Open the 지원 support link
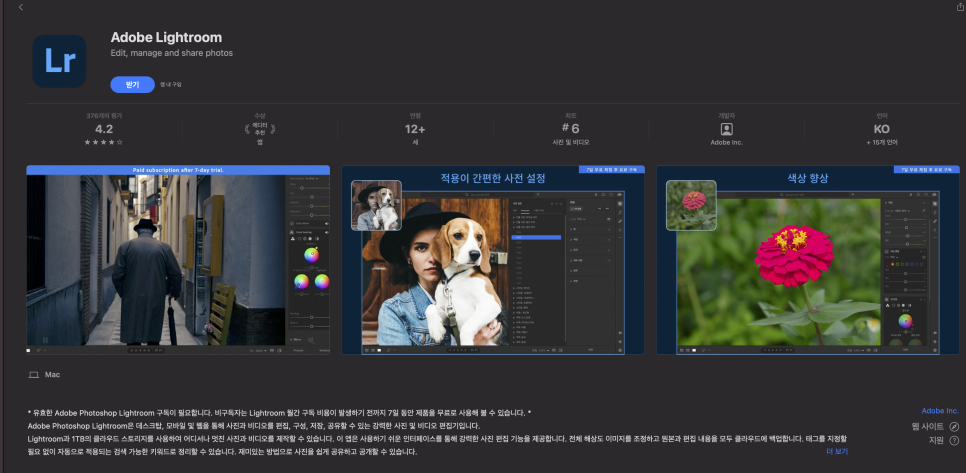Image resolution: width=966 pixels, height=473 pixels. pyautogui.click(x=936, y=440)
